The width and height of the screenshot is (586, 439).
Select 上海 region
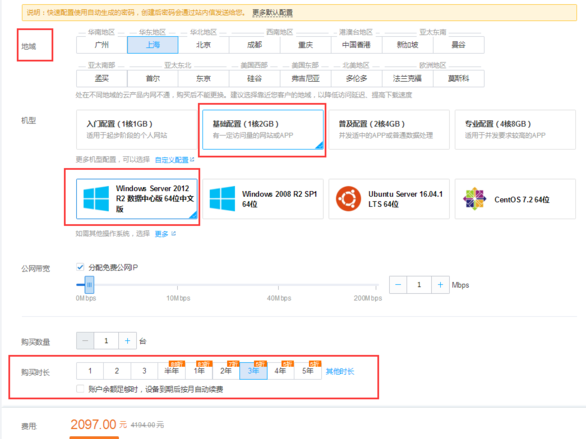(152, 45)
